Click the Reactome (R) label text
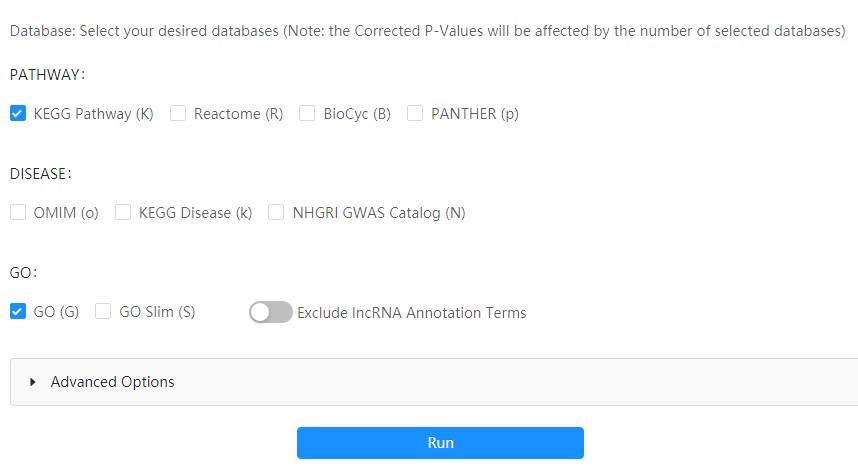This screenshot has height=475, width=858. coord(239,114)
